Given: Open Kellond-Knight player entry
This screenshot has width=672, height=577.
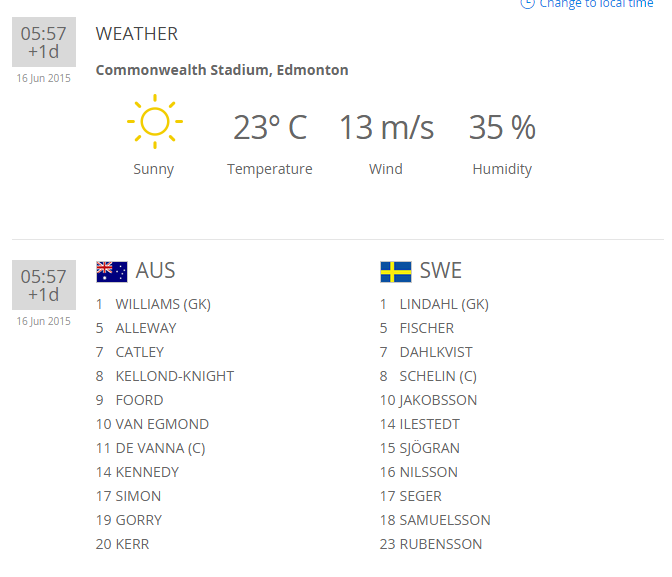Looking at the screenshot, I should tap(174, 376).
